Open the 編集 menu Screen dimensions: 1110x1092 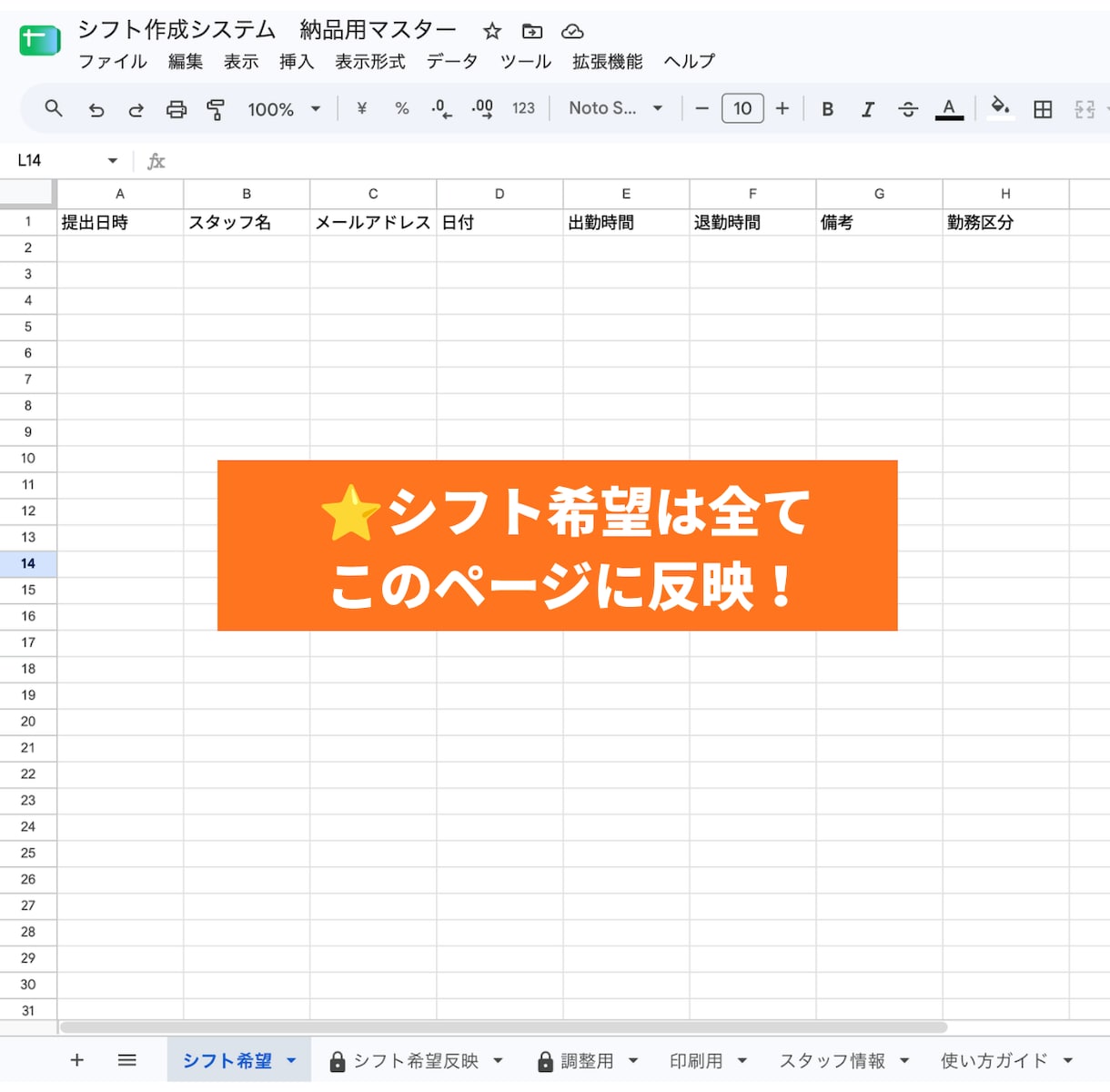[186, 62]
